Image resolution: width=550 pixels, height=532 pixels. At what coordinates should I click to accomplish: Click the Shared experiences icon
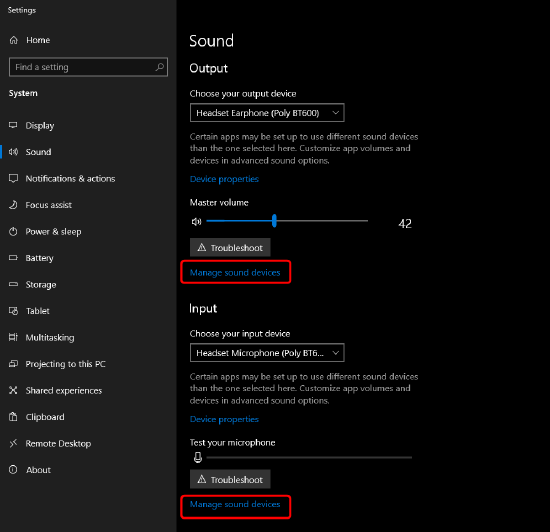coord(13,390)
